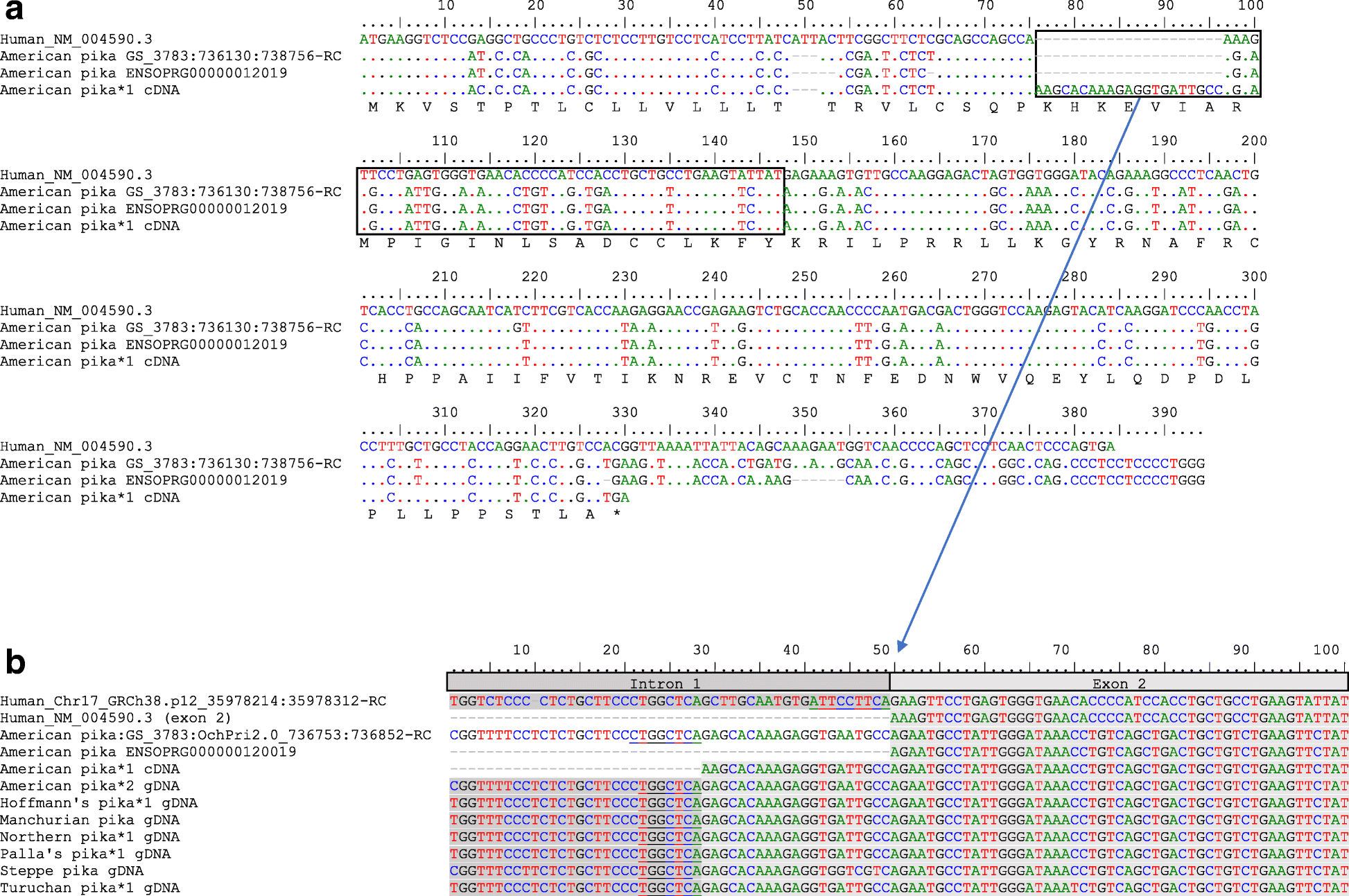The image size is (1349, 896).
Task: Select the Exon 2 header bar
Action: pos(1119,683)
